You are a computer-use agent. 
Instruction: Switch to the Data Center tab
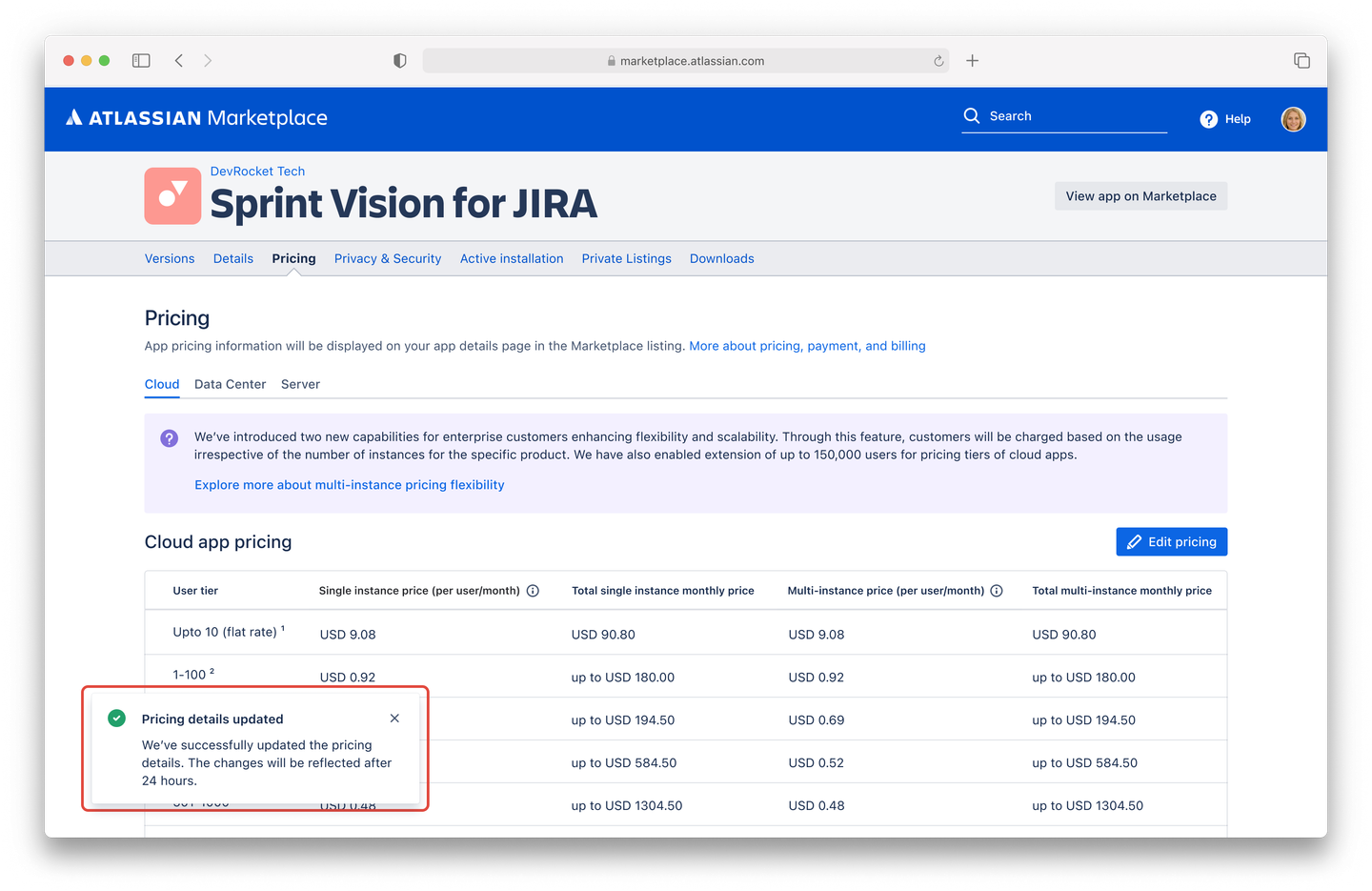(x=230, y=384)
